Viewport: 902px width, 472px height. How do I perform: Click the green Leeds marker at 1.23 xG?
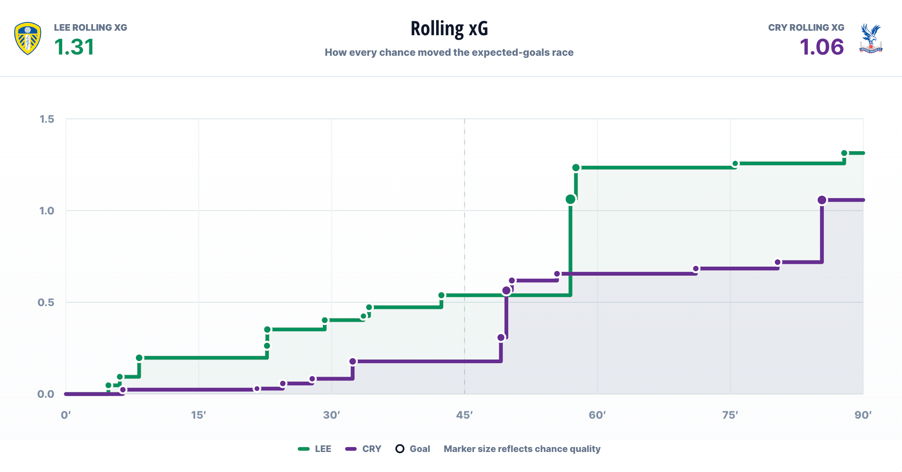pos(576,168)
